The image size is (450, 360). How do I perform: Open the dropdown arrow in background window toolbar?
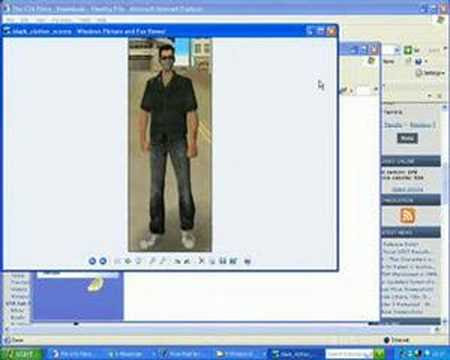tap(376, 89)
